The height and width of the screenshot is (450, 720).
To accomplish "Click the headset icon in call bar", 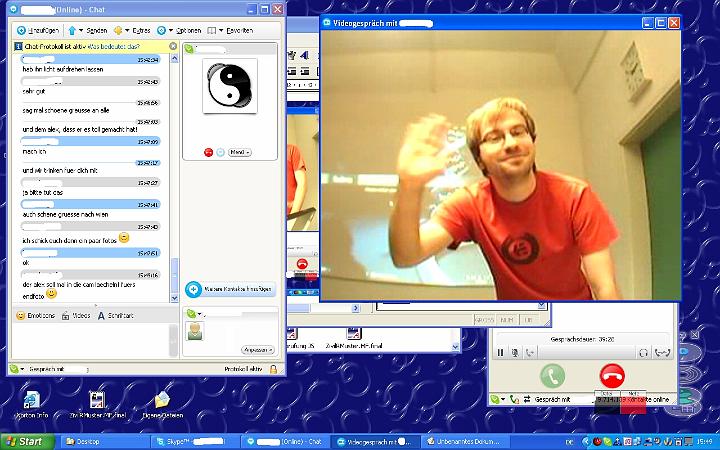I will [643, 353].
